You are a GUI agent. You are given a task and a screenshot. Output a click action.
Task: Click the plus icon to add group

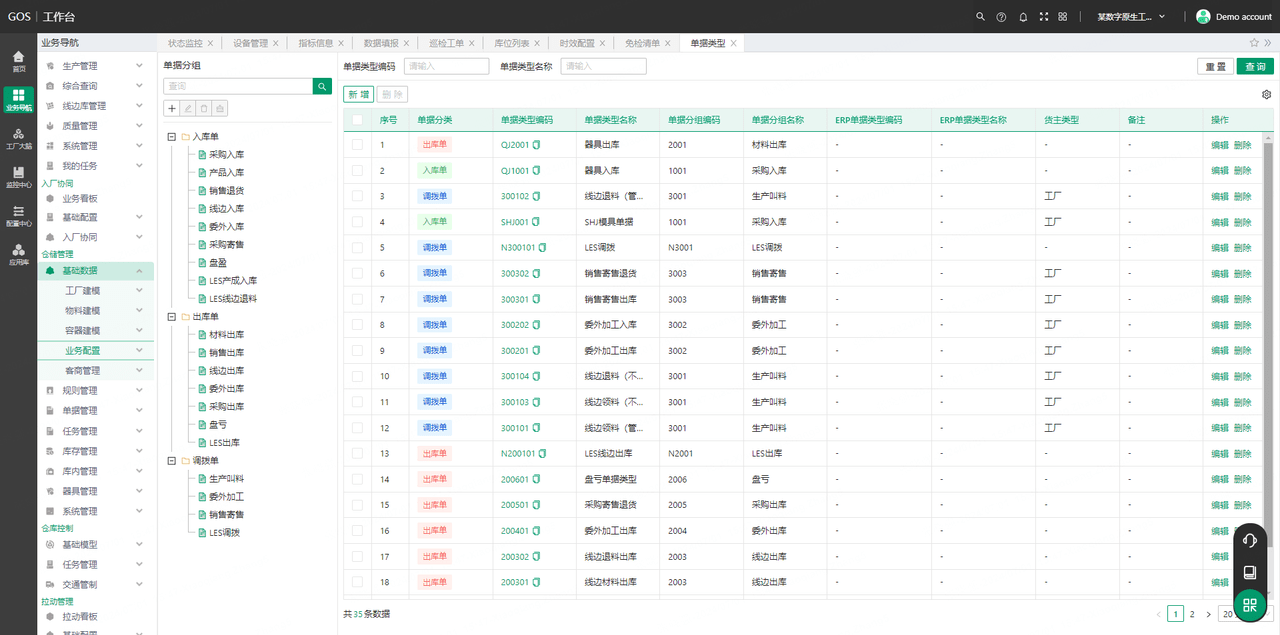[172, 108]
